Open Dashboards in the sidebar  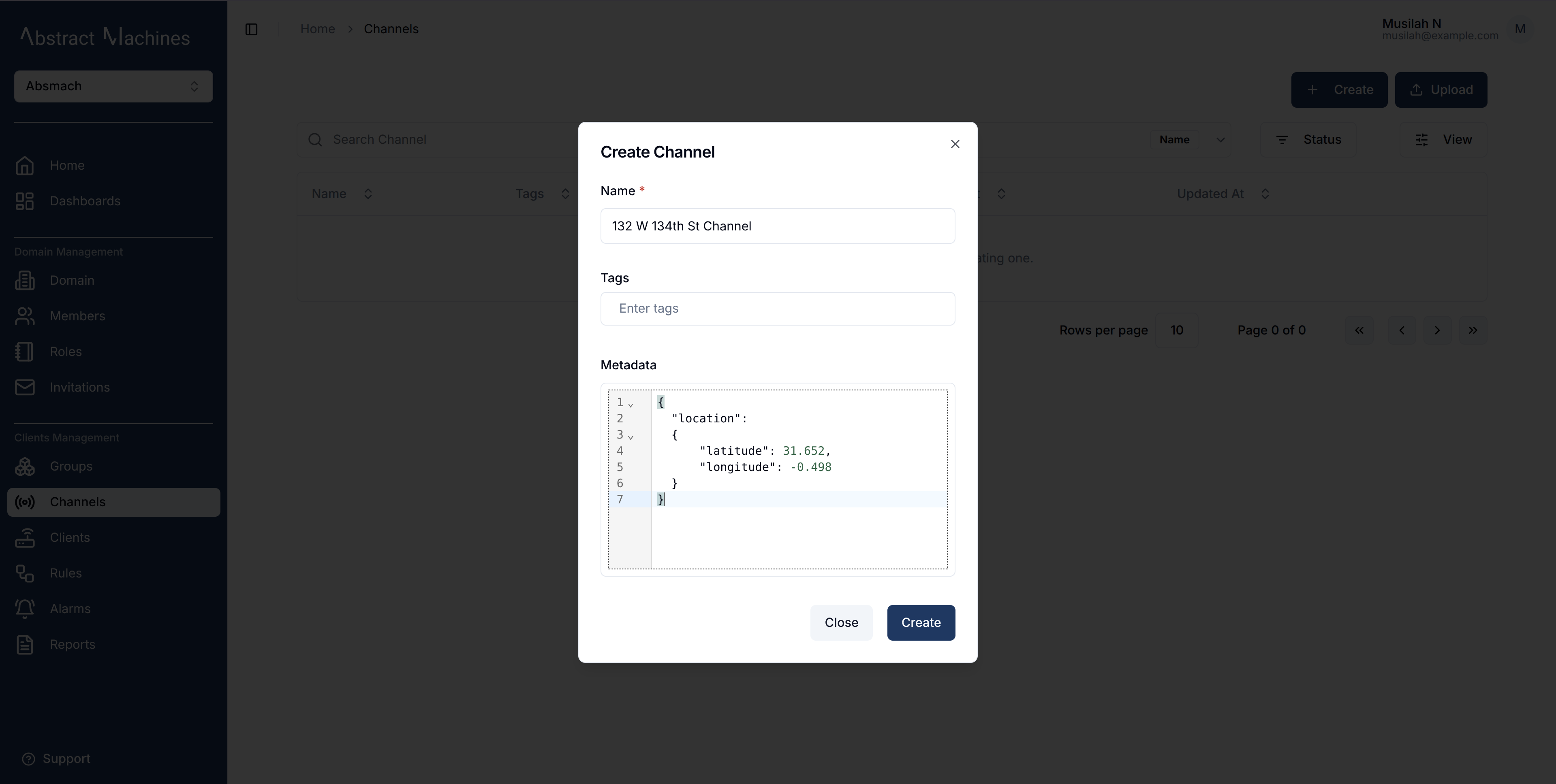[113, 201]
